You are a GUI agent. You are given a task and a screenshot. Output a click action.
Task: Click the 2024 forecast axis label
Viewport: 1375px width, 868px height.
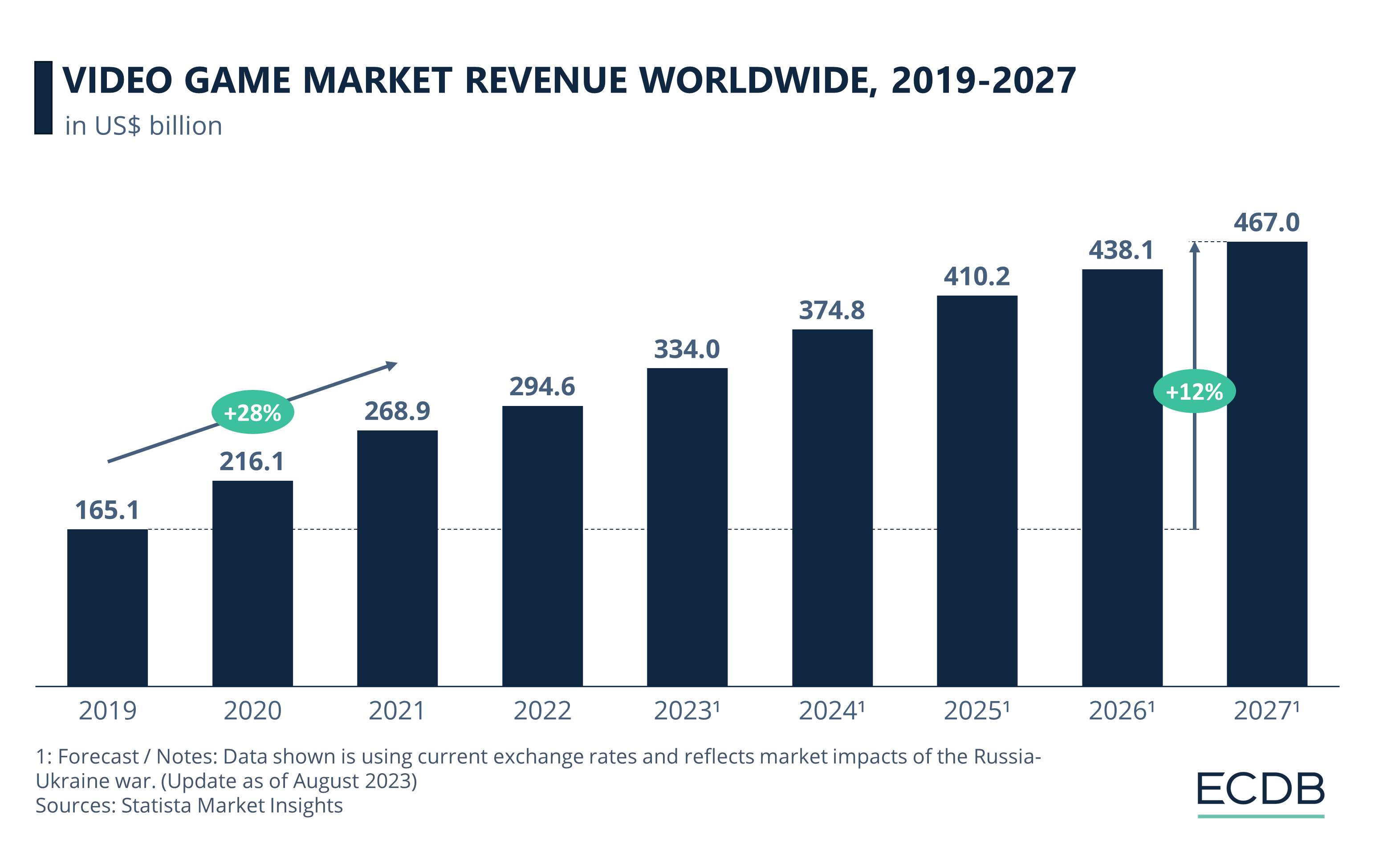pos(832,711)
